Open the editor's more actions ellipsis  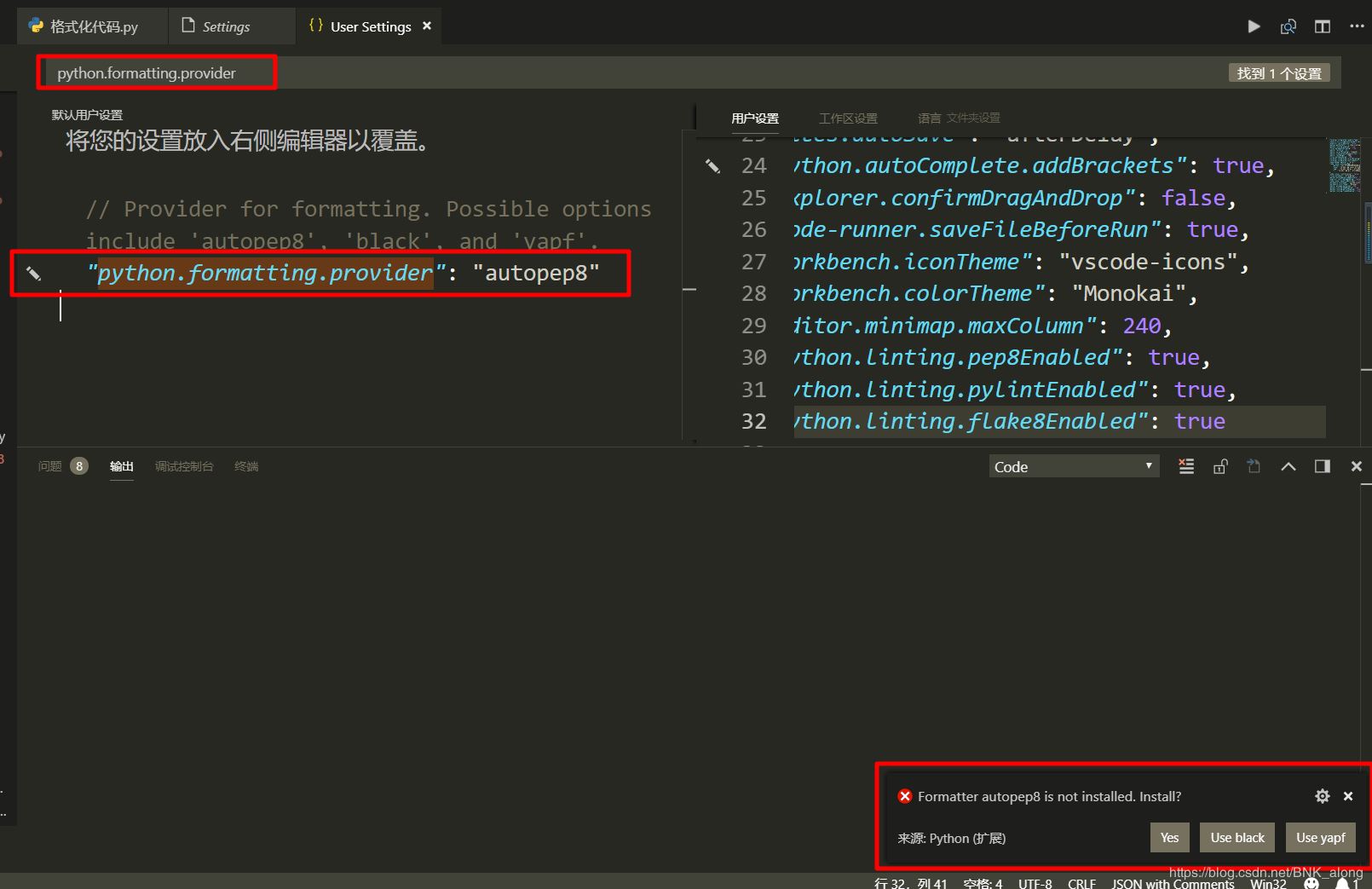tap(1357, 26)
